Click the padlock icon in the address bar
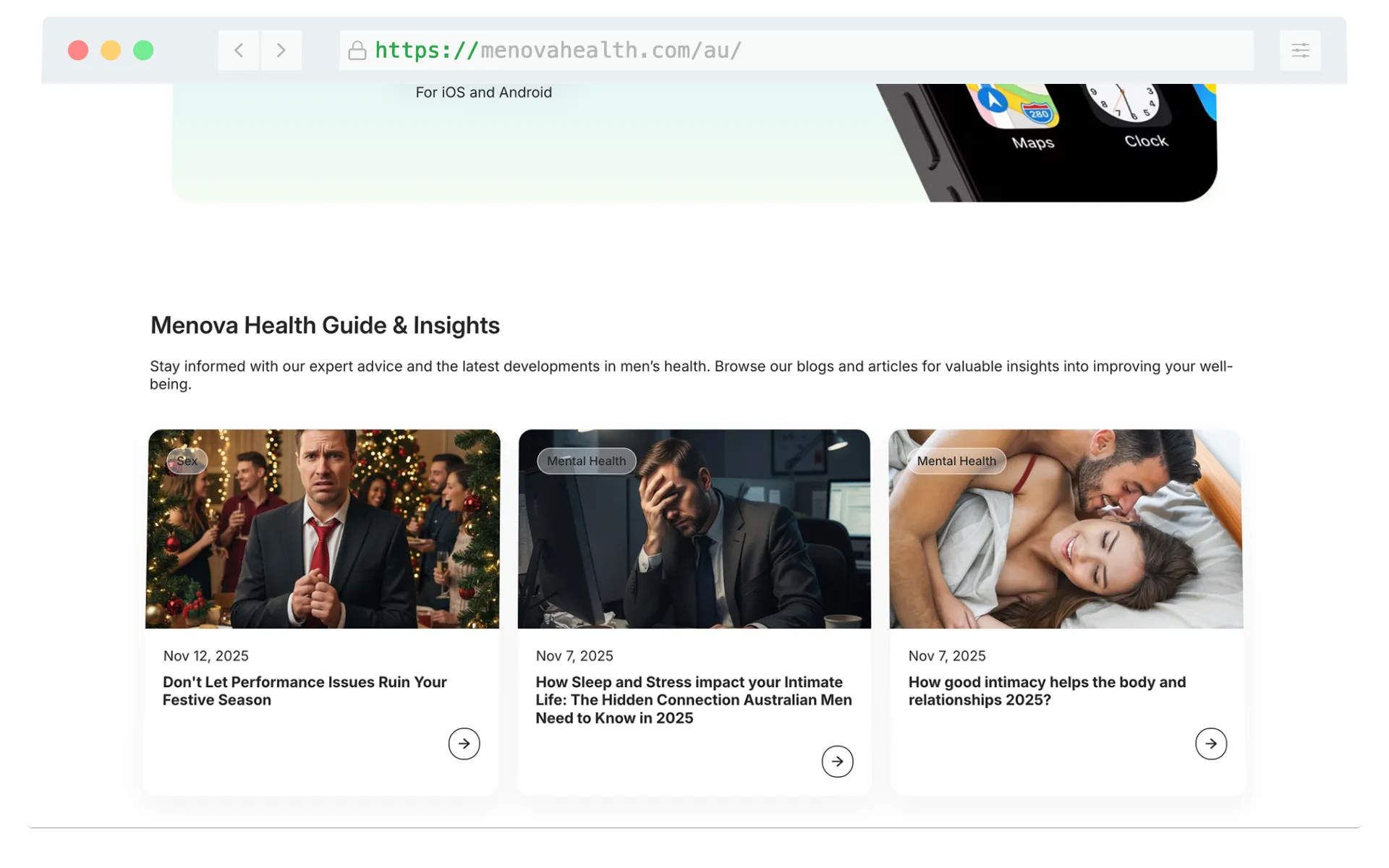This screenshot has width=1389, height=868. click(x=357, y=50)
